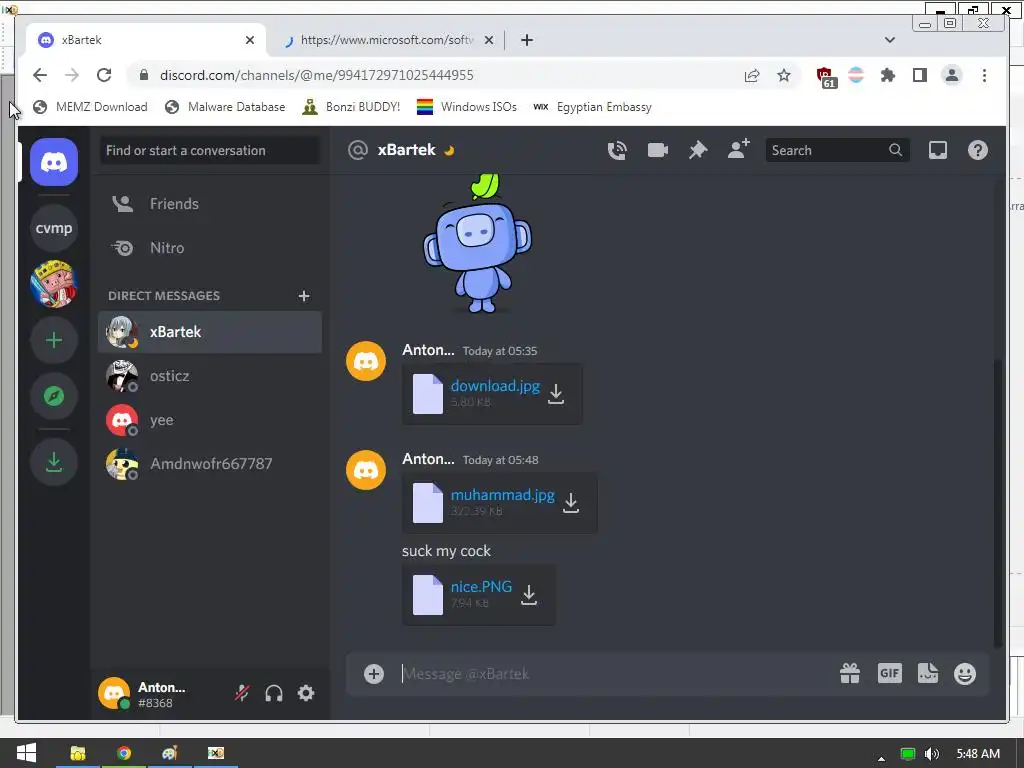Image resolution: width=1024 pixels, height=768 pixels.
Task: Open Windows ISOs bookmark
Action: tap(467, 107)
